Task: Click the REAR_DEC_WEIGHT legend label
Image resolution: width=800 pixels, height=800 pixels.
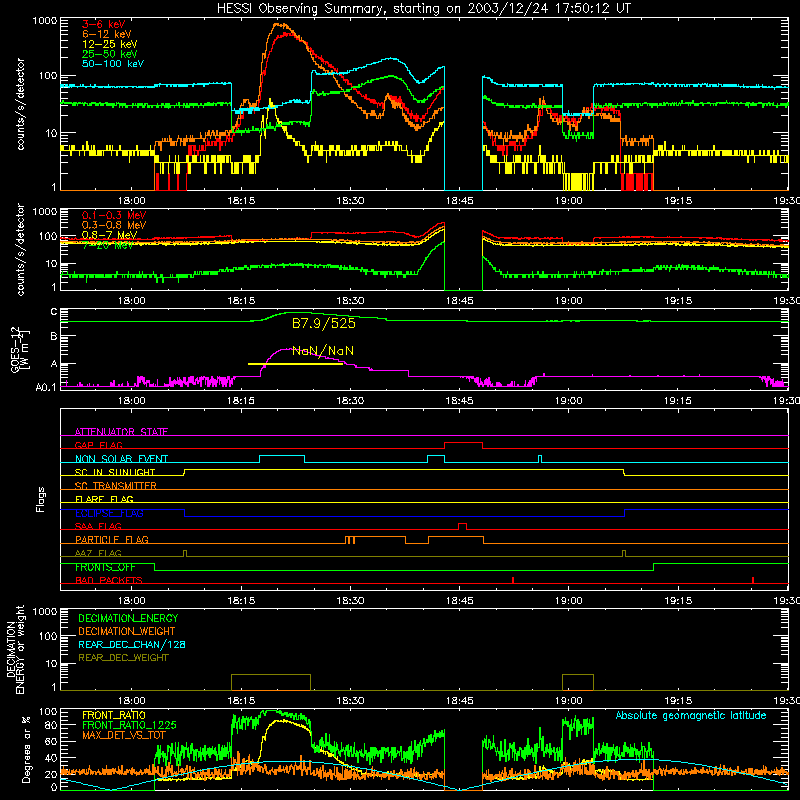Action: click(x=123, y=658)
